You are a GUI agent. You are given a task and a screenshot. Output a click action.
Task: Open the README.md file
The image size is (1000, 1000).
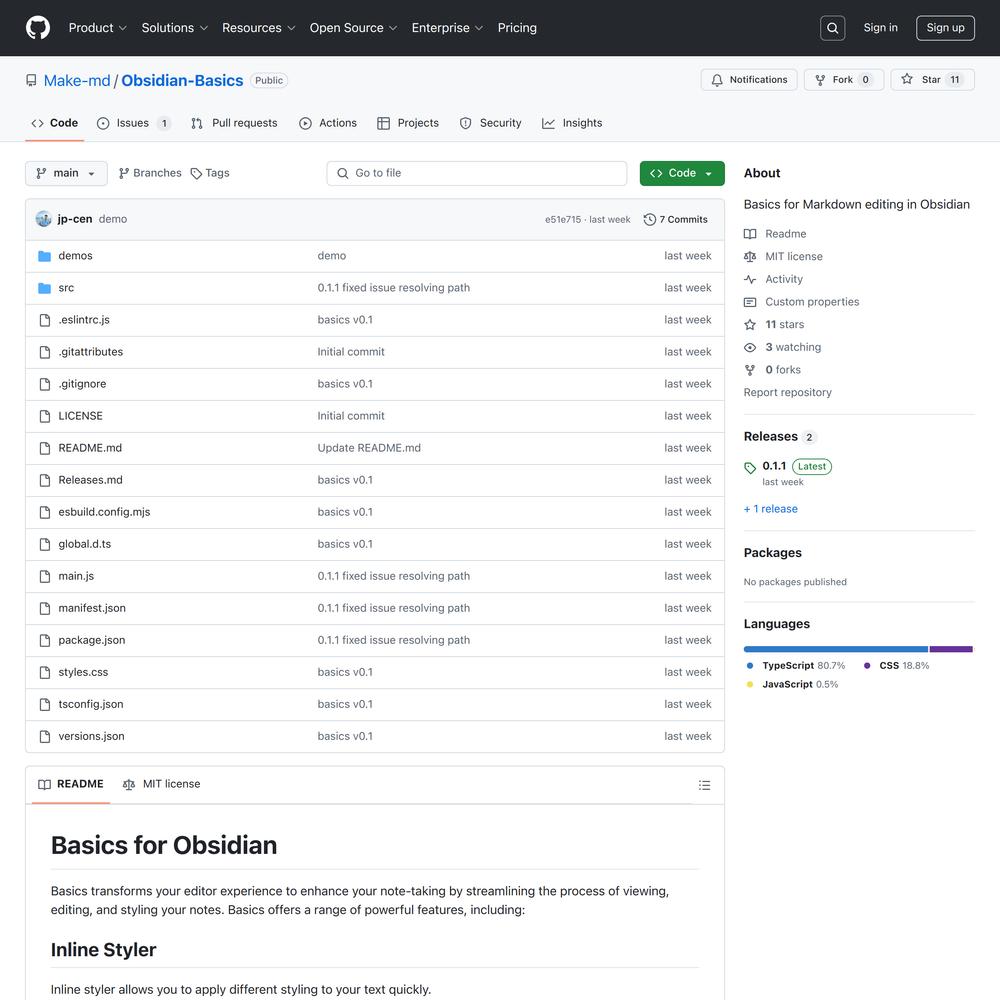click(x=90, y=448)
